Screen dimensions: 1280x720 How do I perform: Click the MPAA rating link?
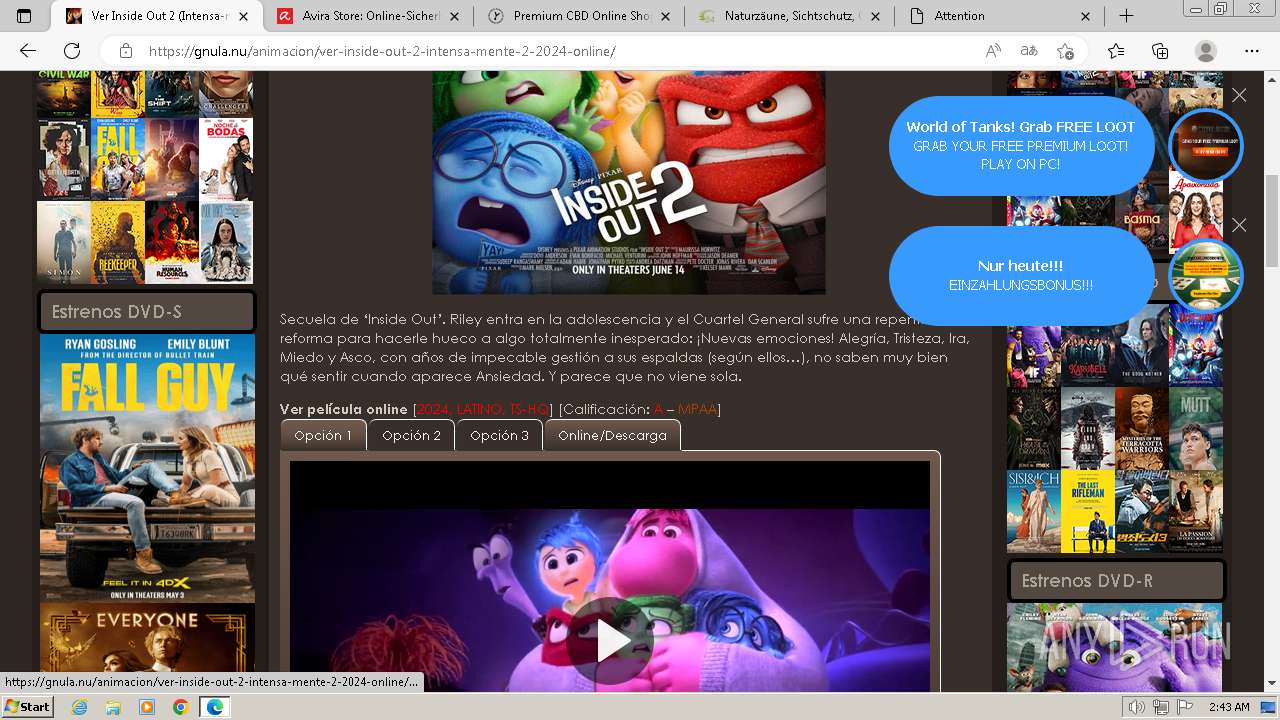coord(697,409)
